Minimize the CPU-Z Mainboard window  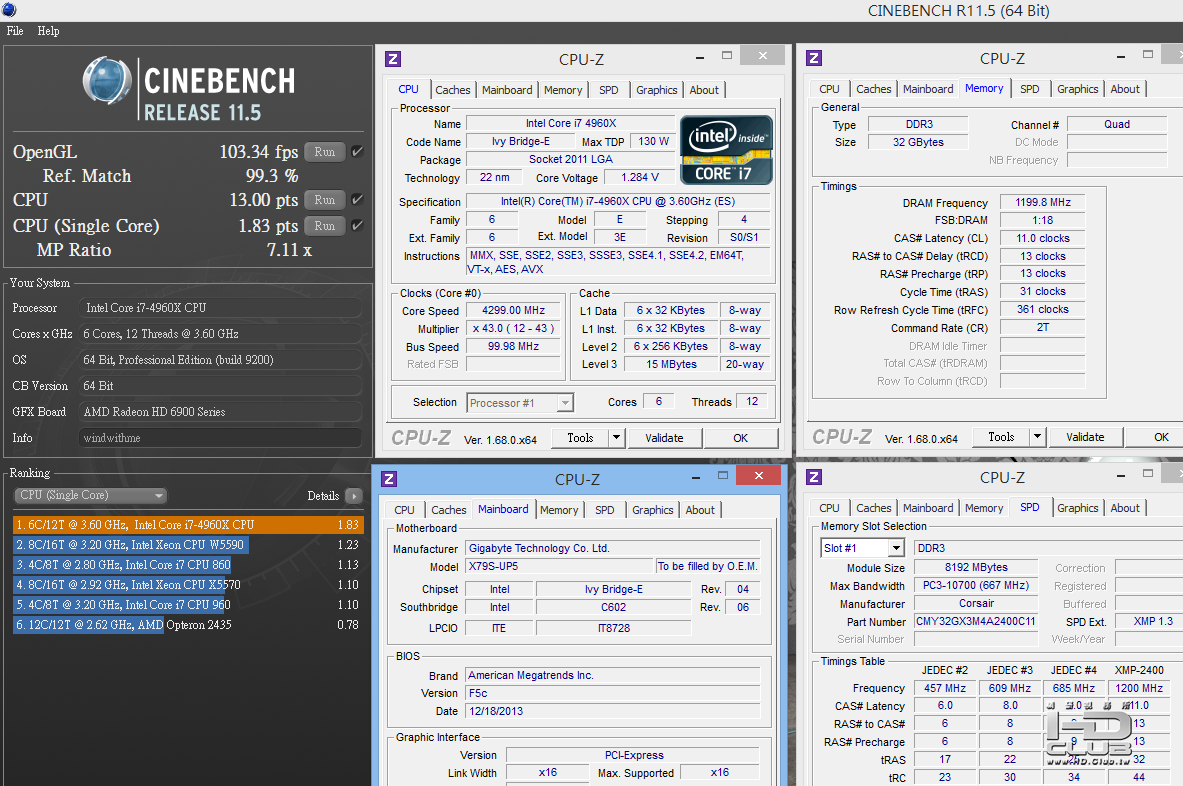[x=697, y=477]
